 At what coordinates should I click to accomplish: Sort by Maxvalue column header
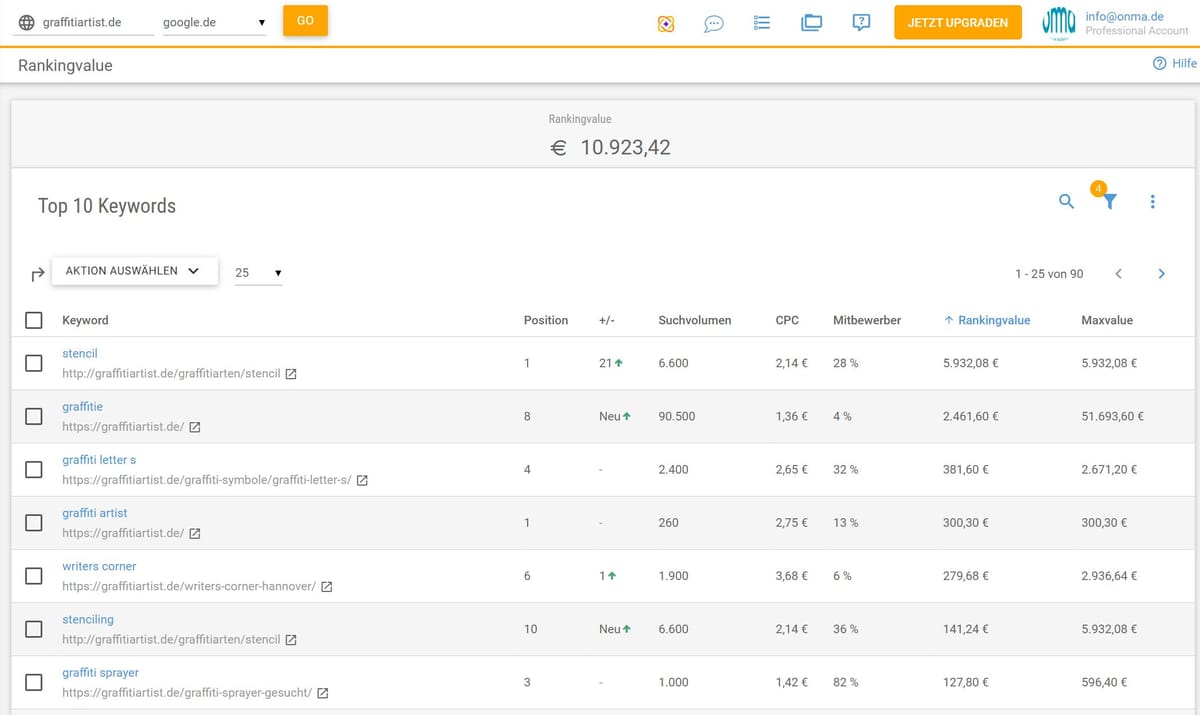(1107, 320)
